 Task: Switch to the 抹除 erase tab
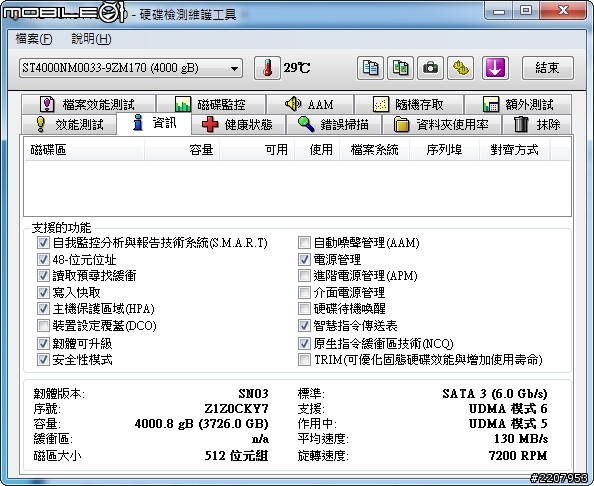[537, 124]
